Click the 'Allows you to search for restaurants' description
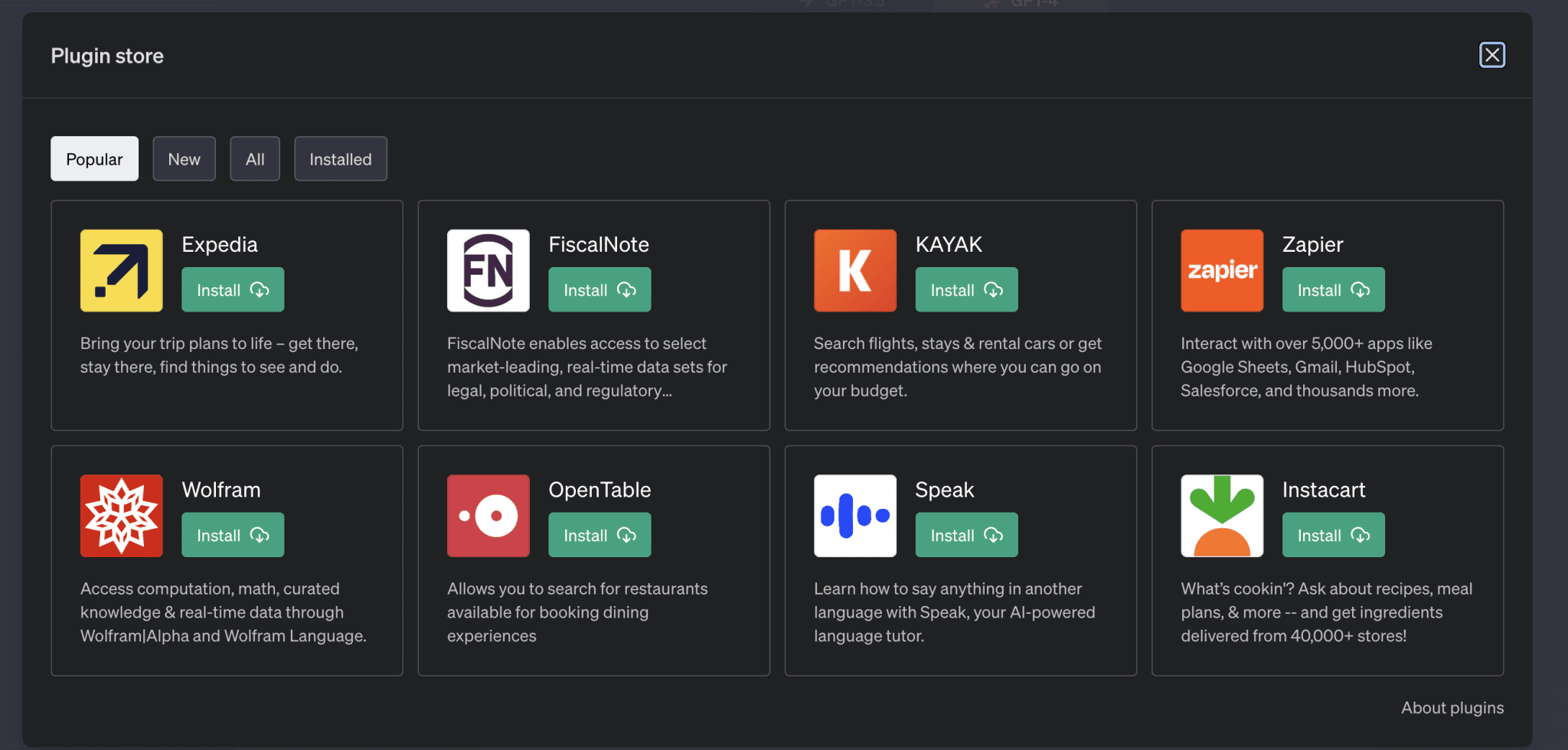This screenshot has width=1568, height=750. 577,611
